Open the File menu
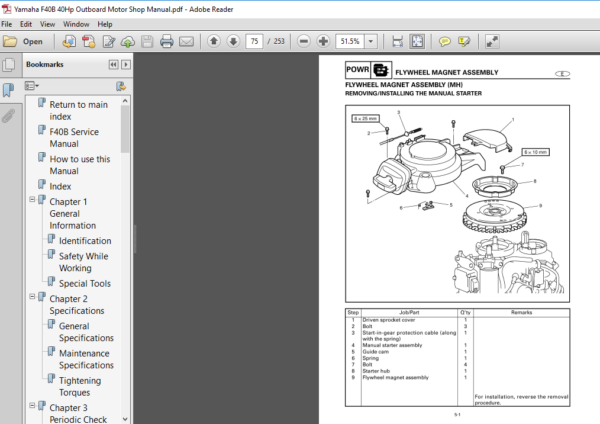This screenshot has width=600, height=424. point(7,24)
